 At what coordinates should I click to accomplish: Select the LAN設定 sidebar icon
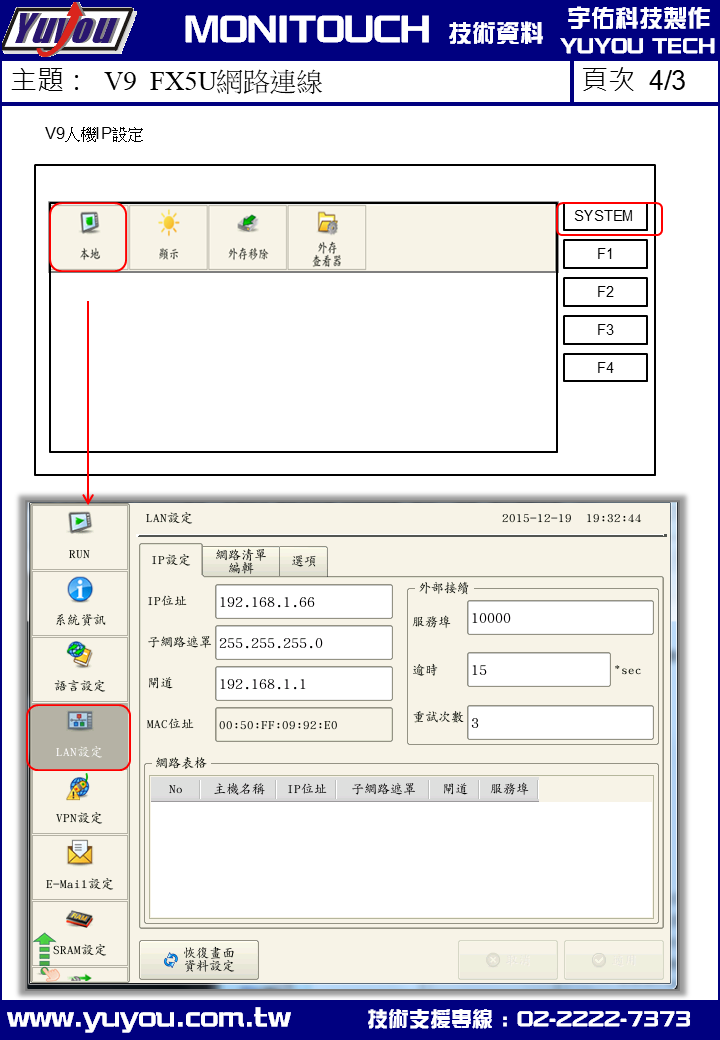pos(80,736)
